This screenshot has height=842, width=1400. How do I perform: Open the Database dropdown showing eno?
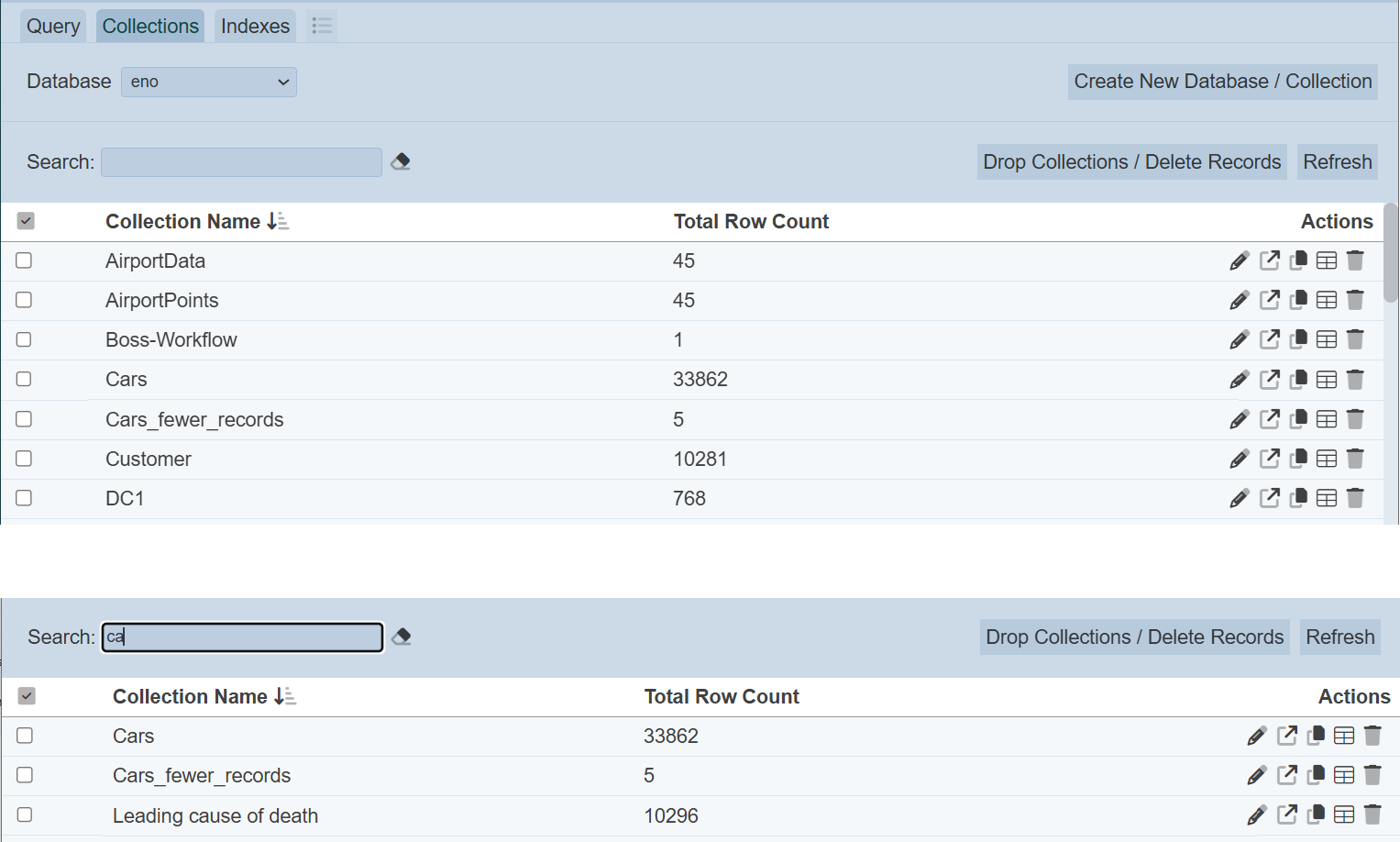[209, 82]
